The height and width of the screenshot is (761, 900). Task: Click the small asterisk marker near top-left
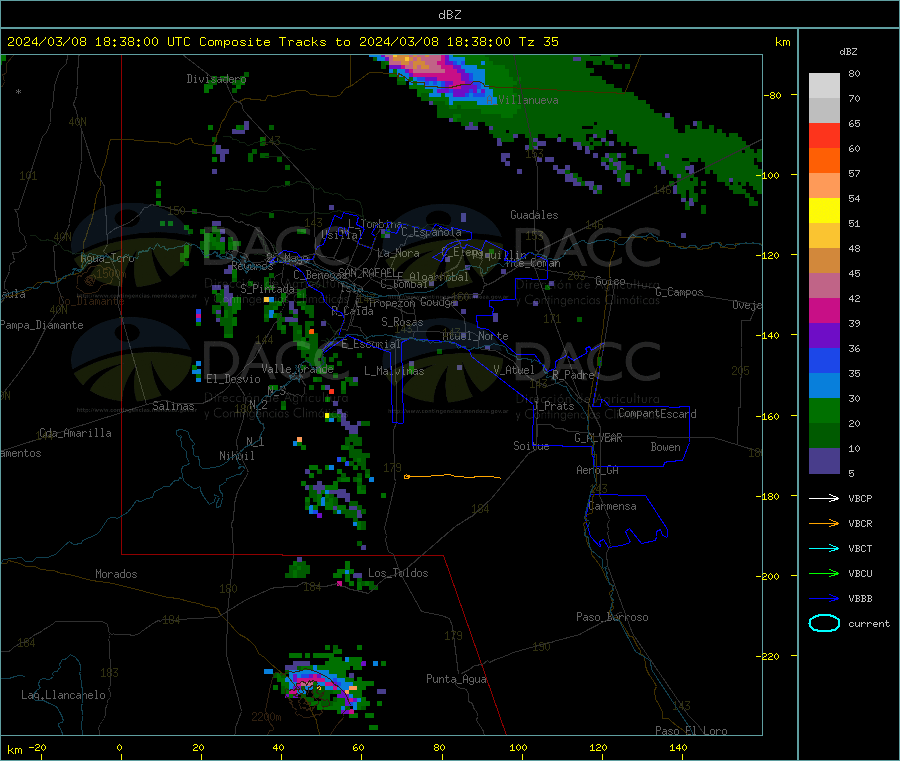[19, 92]
